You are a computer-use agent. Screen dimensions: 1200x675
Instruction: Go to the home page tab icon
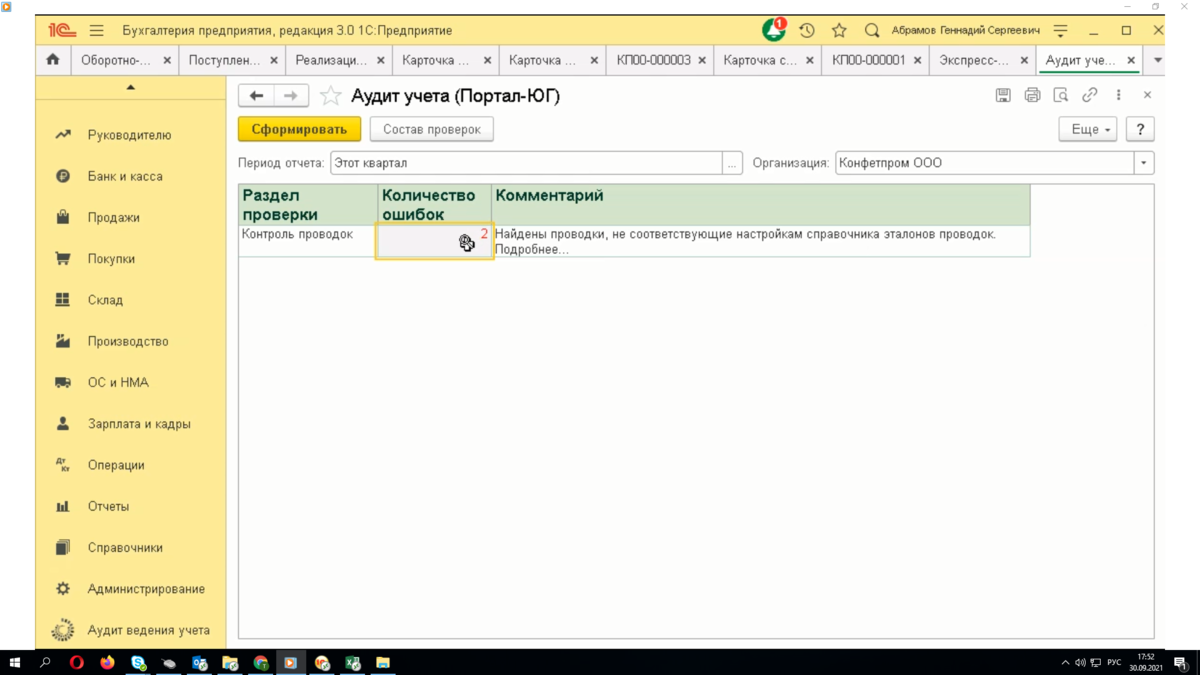[x=53, y=60]
